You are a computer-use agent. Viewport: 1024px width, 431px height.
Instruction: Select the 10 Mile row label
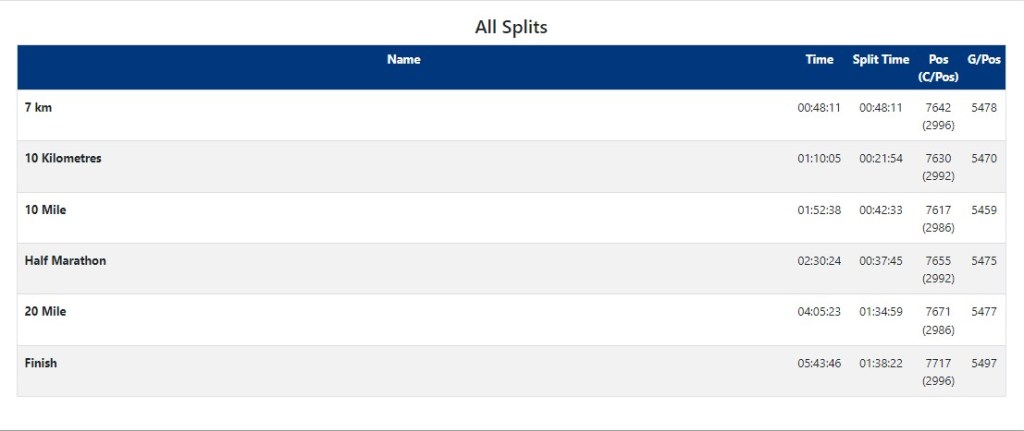pyautogui.click(x=45, y=210)
